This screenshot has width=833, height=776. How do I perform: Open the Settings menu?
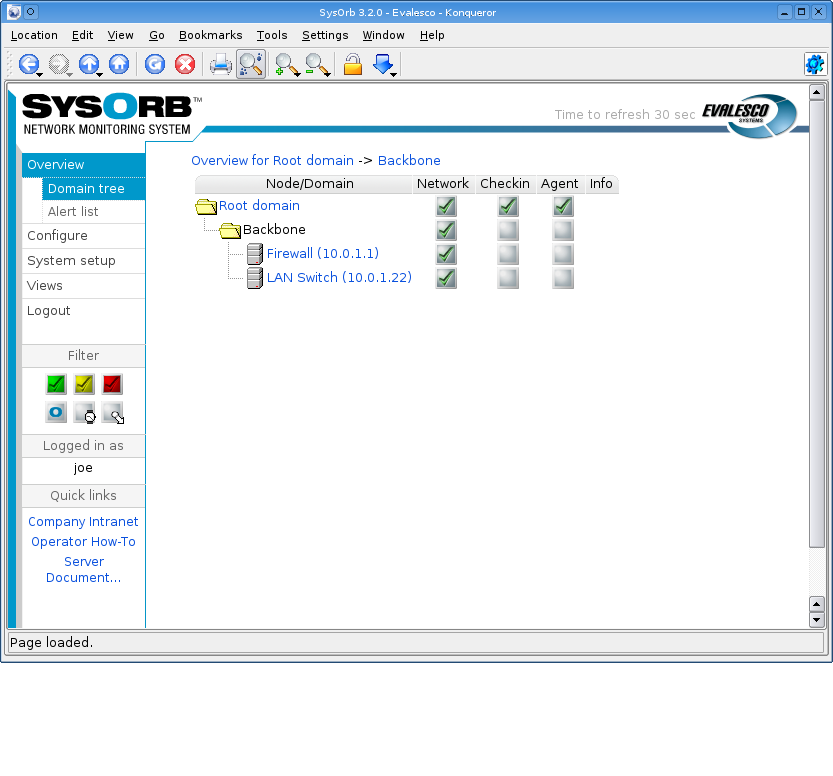click(x=325, y=35)
